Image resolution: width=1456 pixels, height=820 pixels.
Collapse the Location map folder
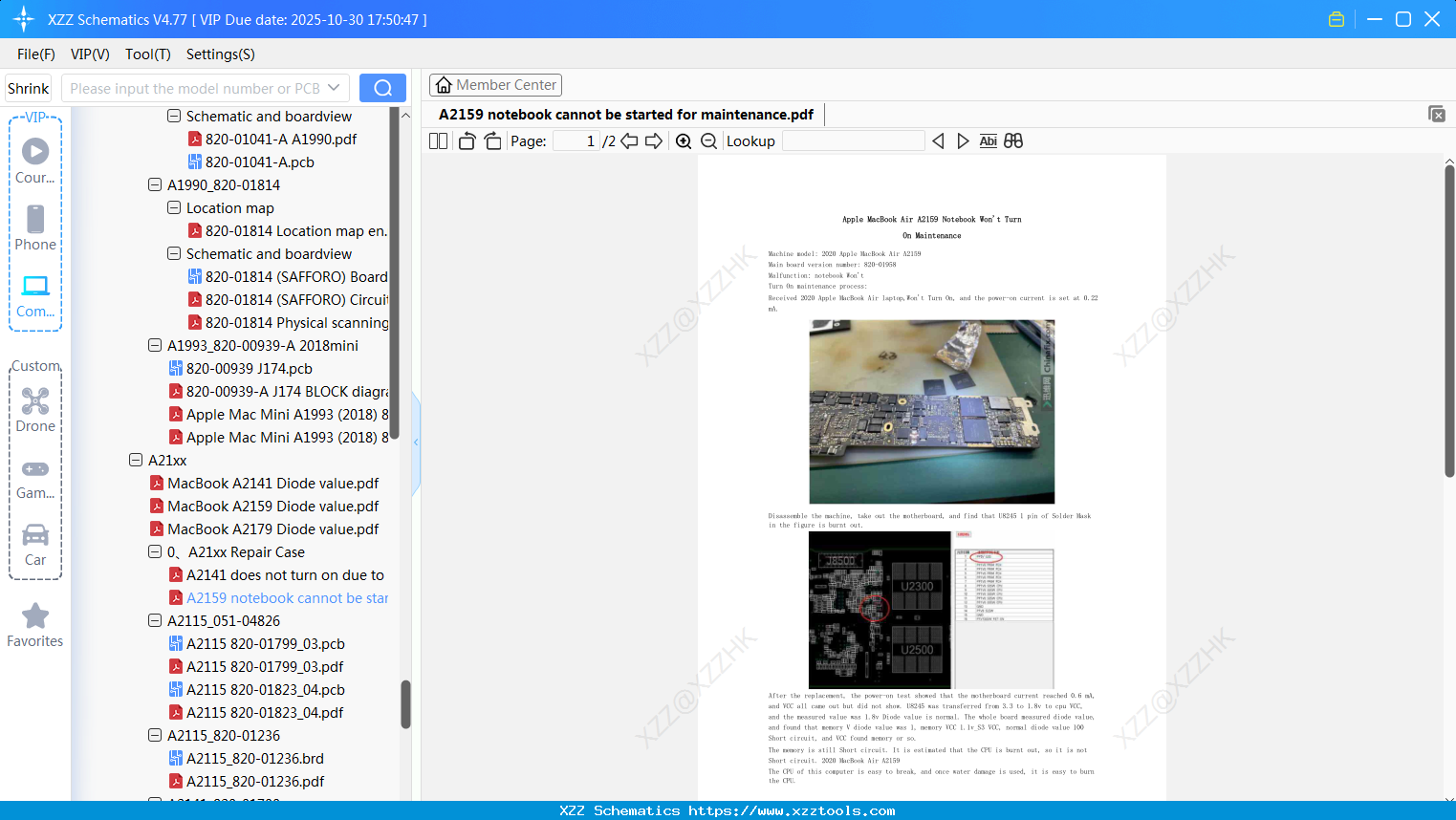tap(174, 207)
